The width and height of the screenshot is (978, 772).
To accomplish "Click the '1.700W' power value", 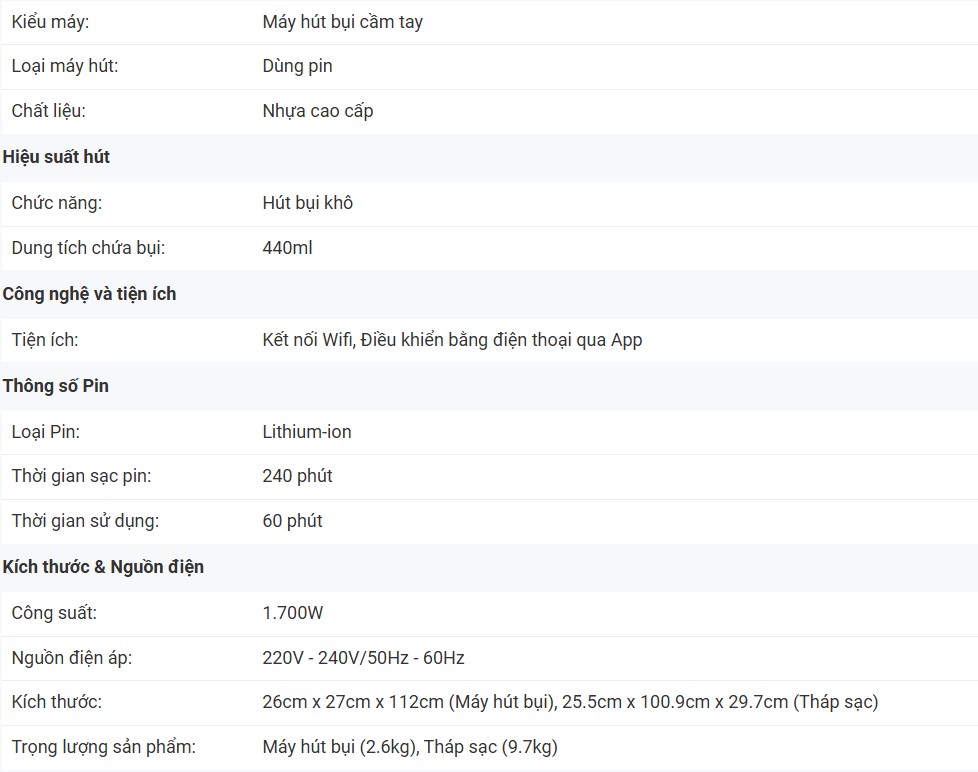I will click(x=292, y=613).
